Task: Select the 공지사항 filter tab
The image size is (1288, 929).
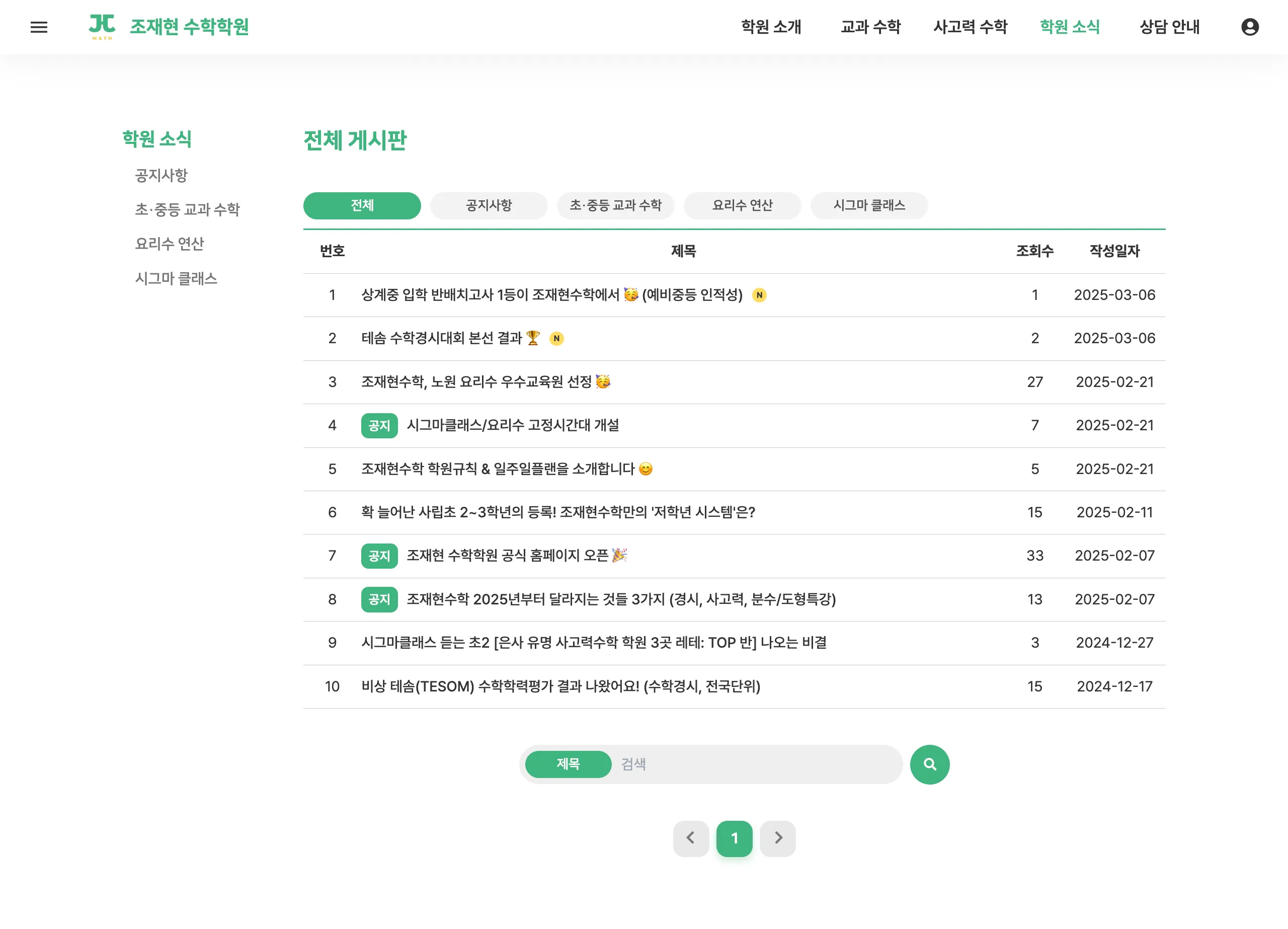Action: 489,205
